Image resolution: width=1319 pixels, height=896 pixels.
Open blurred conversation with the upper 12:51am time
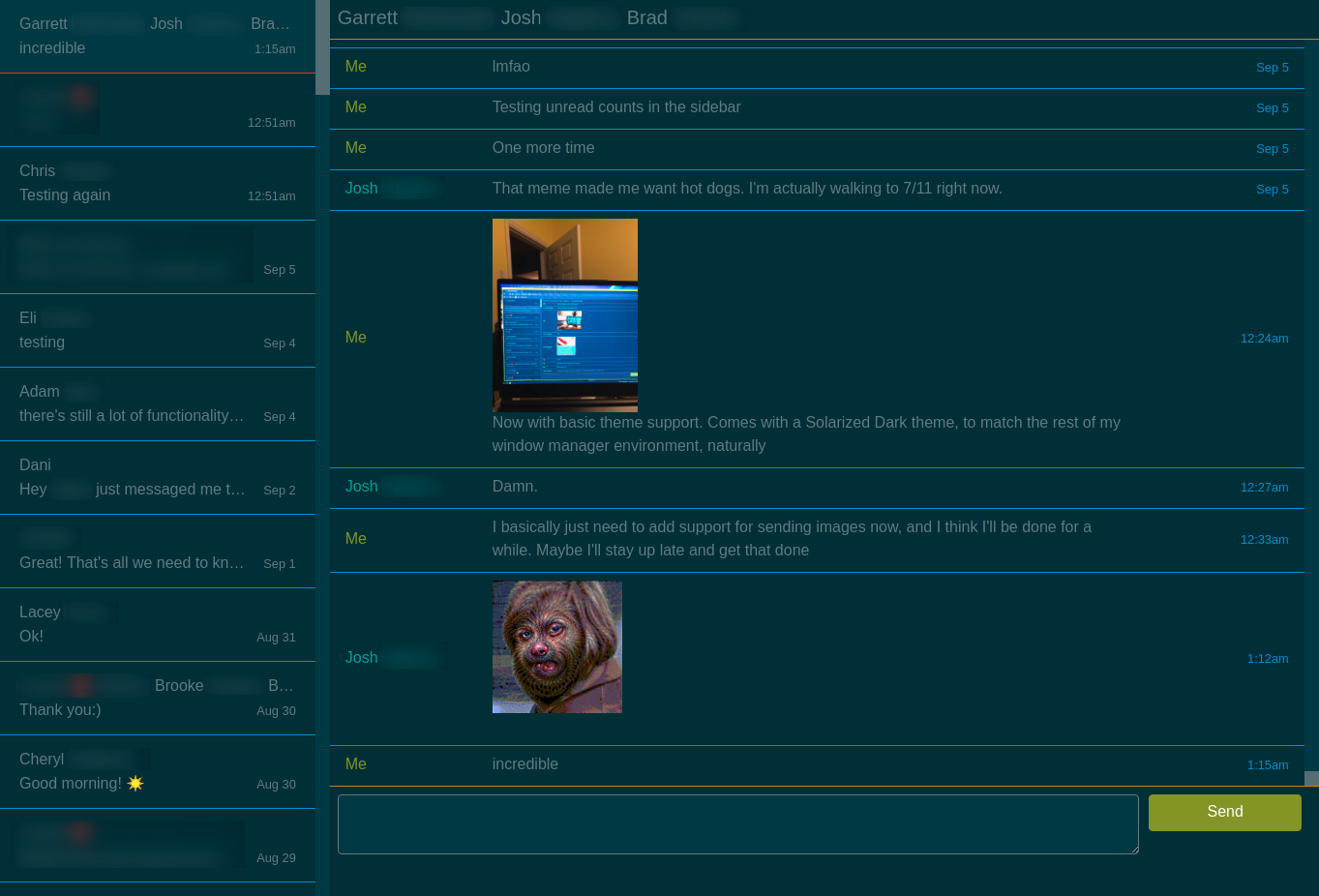tap(158, 110)
